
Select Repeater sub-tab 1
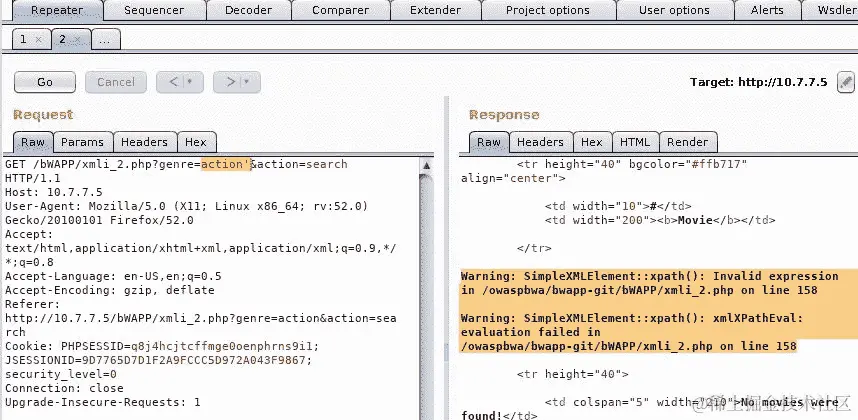23,39
